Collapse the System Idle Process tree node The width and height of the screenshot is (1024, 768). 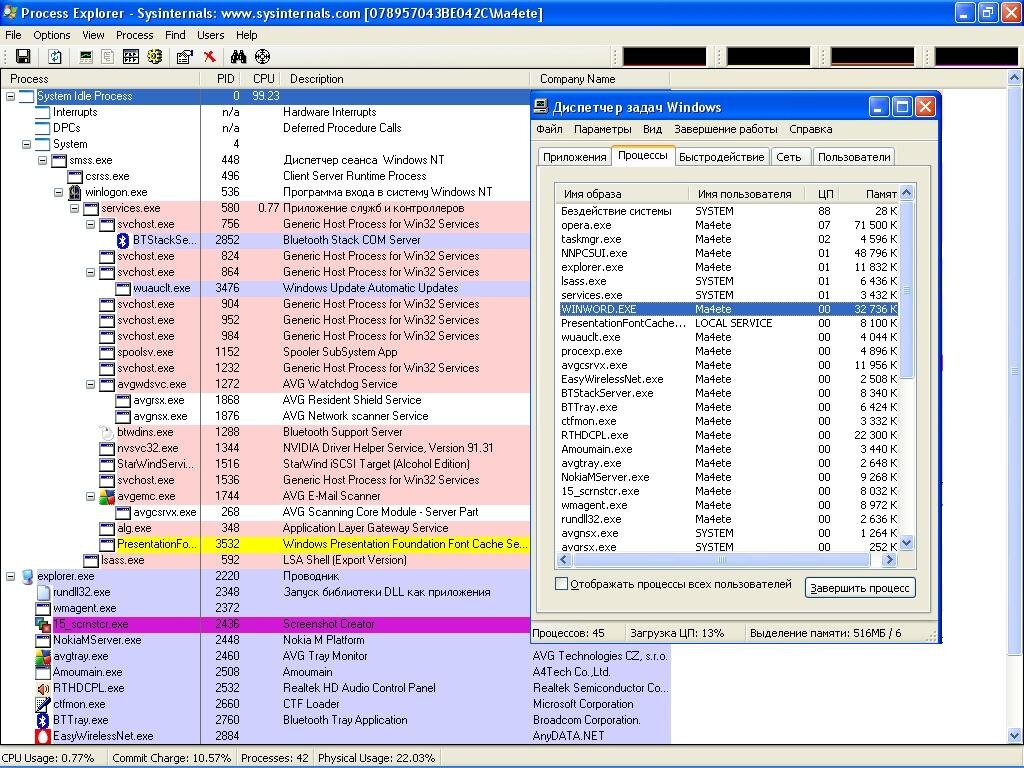[x=11, y=96]
